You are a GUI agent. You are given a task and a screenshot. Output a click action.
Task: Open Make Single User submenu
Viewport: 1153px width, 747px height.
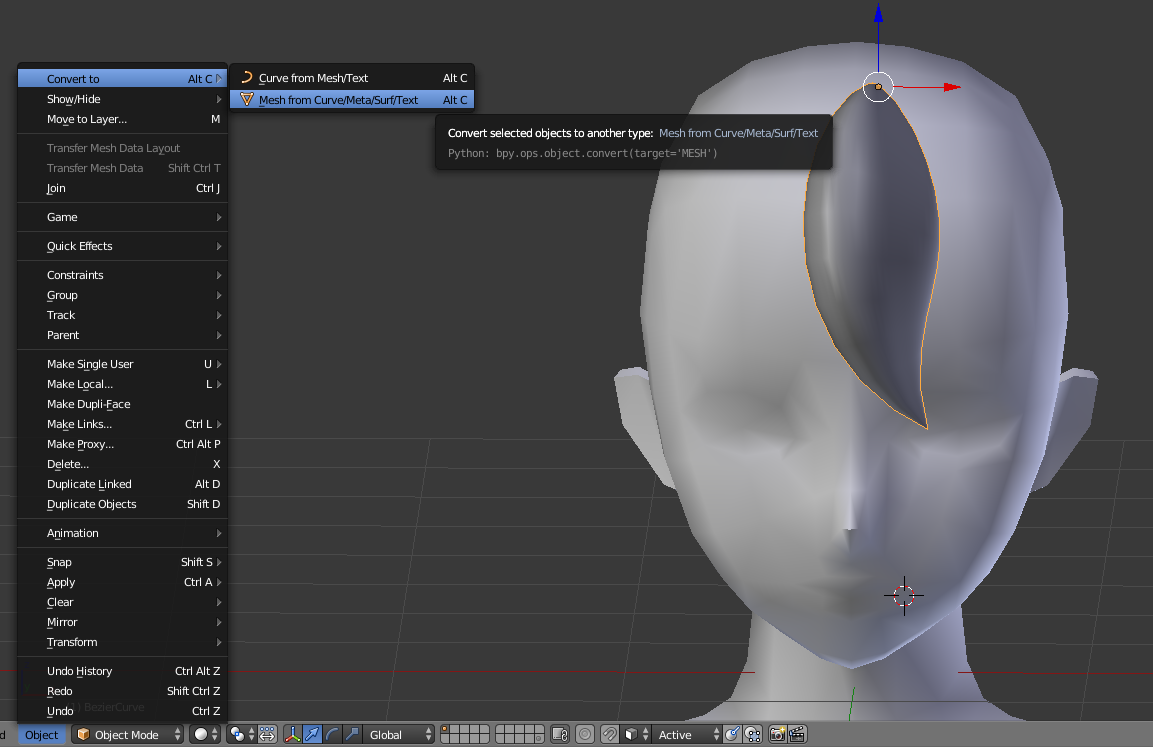pos(122,364)
